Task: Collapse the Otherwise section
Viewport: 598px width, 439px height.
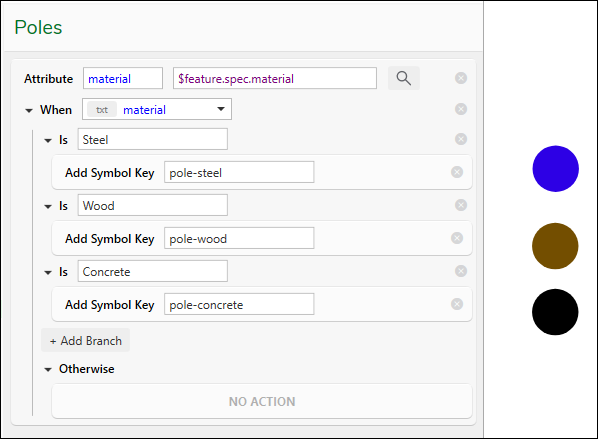Action: [x=48, y=370]
